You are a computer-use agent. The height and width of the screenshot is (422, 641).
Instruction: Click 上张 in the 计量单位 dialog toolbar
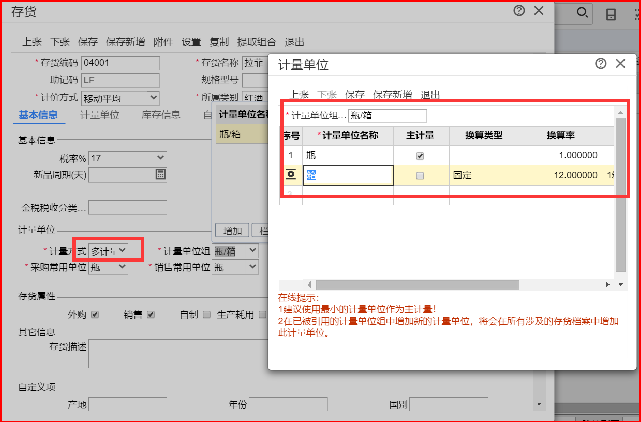coord(299,94)
